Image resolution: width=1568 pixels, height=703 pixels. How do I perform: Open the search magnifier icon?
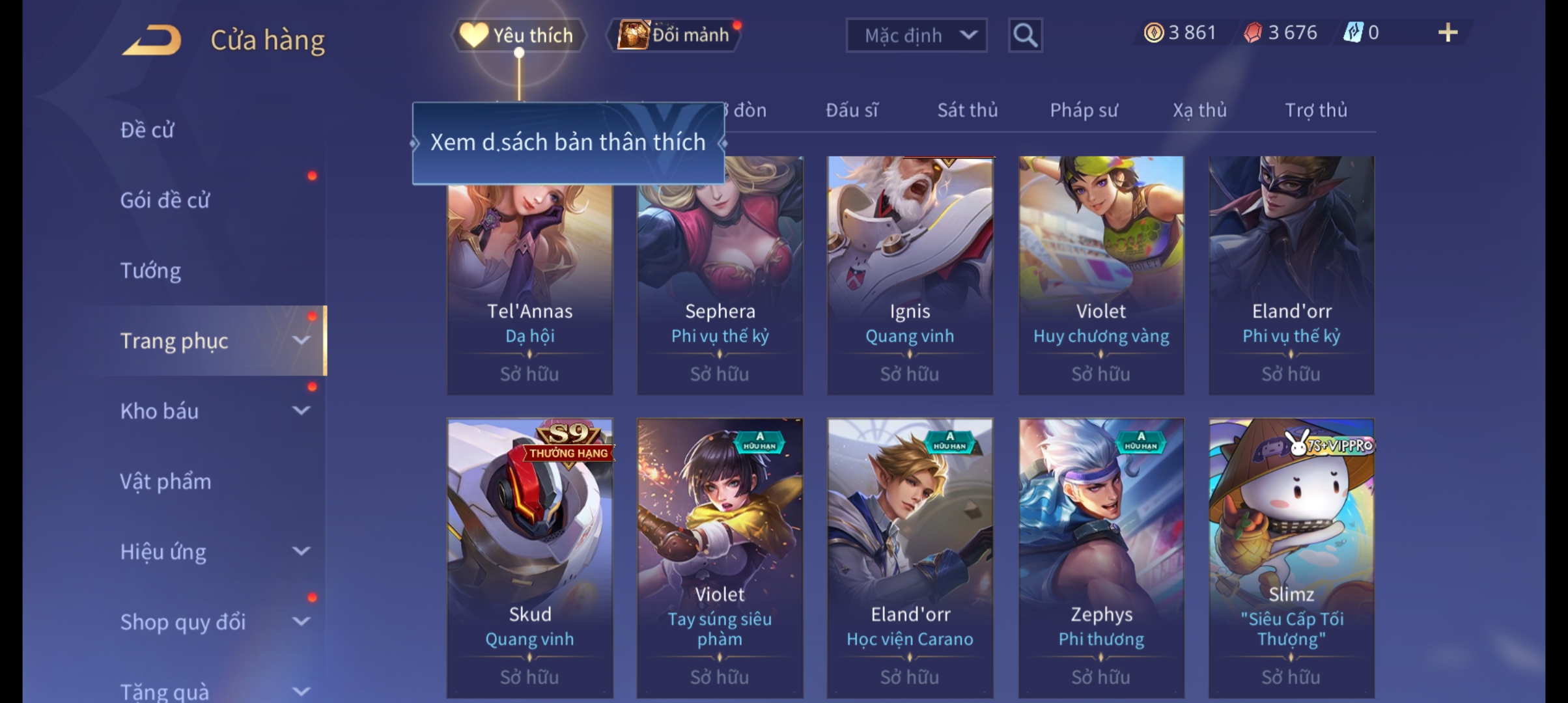tap(1025, 35)
